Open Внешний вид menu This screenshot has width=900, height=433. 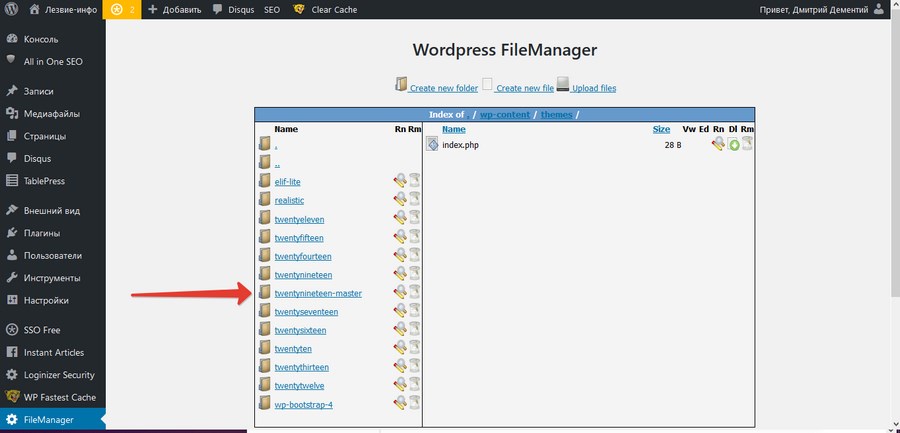(53, 211)
